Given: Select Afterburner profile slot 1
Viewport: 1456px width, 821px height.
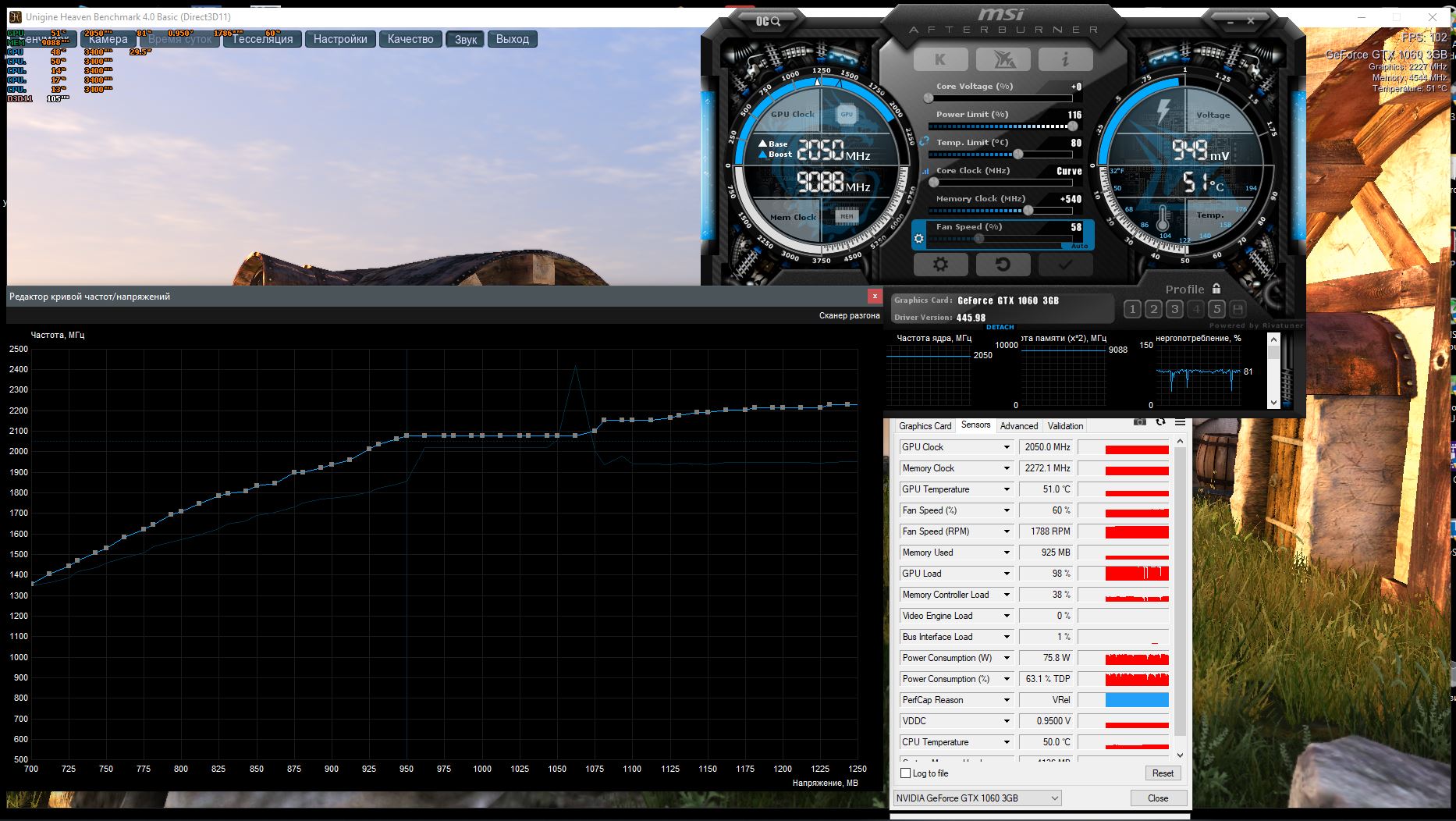Looking at the screenshot, I should point(1132,309).
